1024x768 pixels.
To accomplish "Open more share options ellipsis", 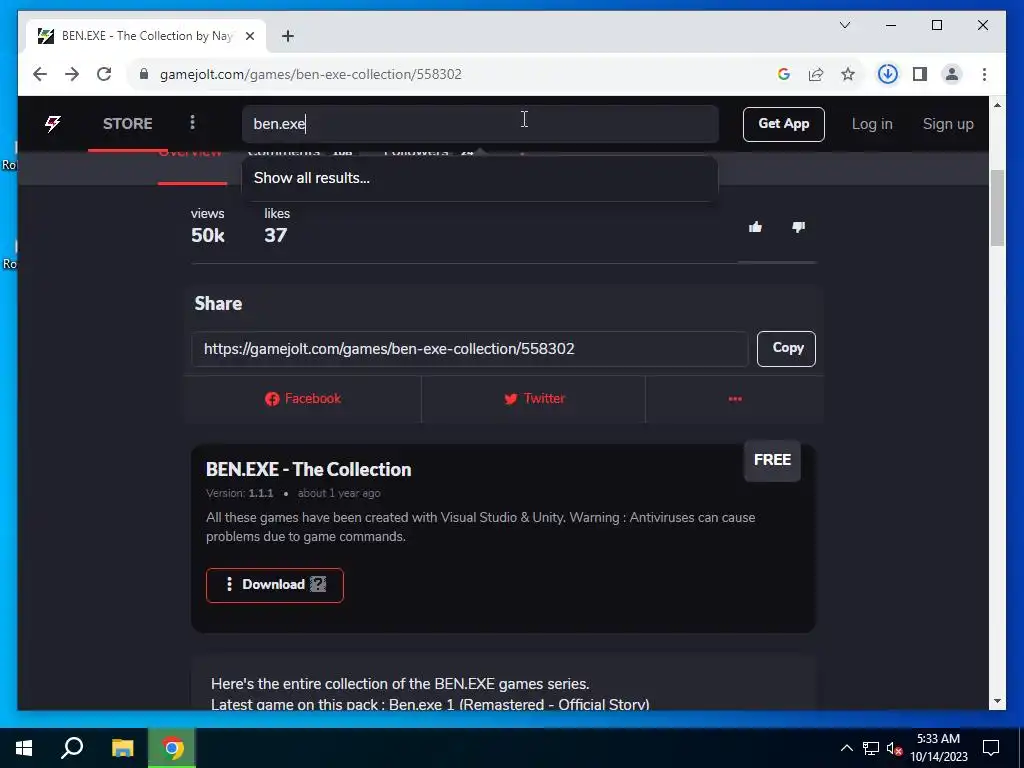I will click(735, 398).
